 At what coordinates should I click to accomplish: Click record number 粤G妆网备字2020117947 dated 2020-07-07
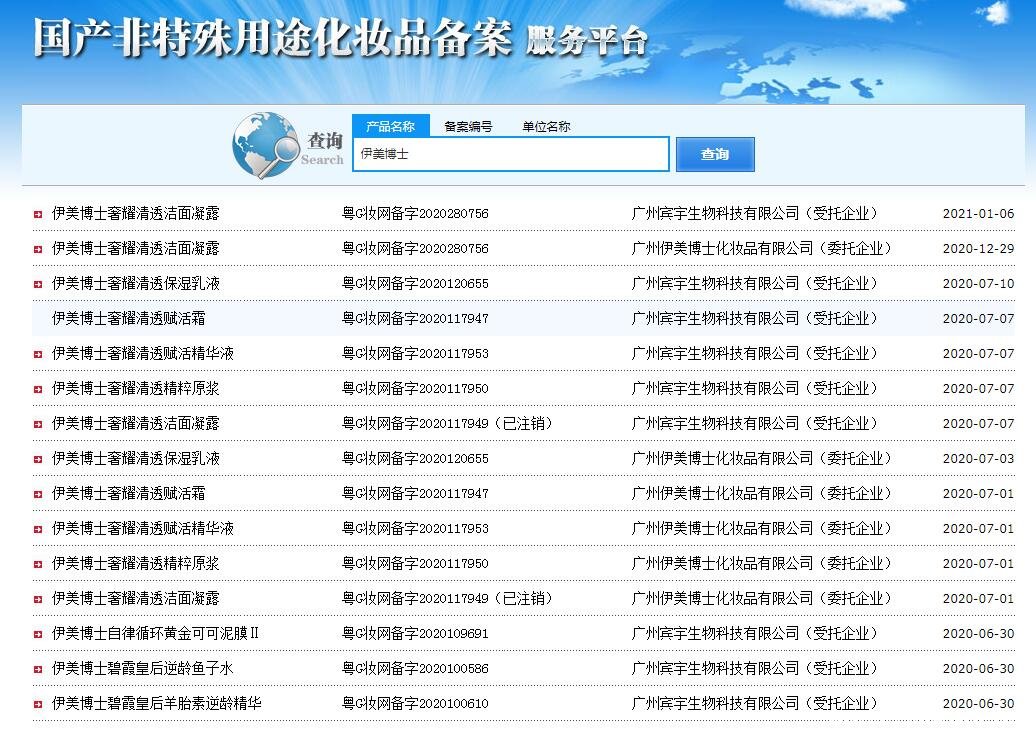coord(415,318)
